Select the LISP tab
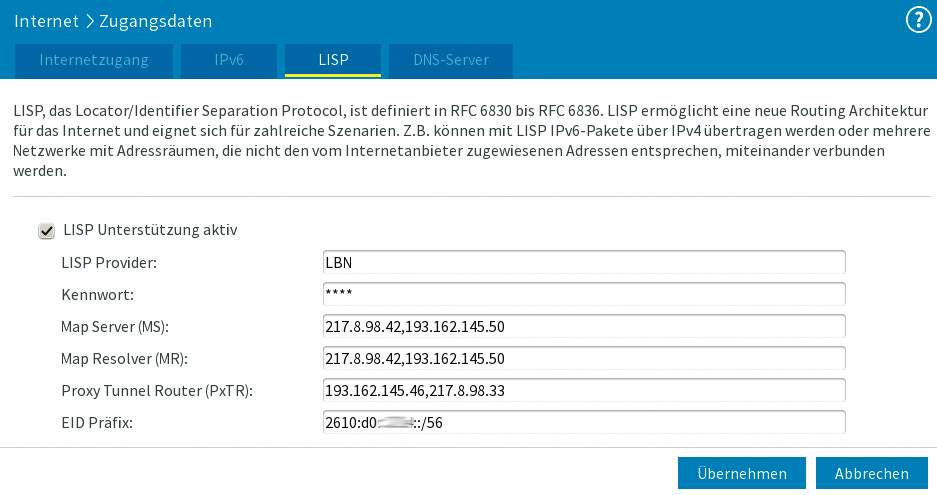Screen dimensions: 937x495 [x=333, y=60]
